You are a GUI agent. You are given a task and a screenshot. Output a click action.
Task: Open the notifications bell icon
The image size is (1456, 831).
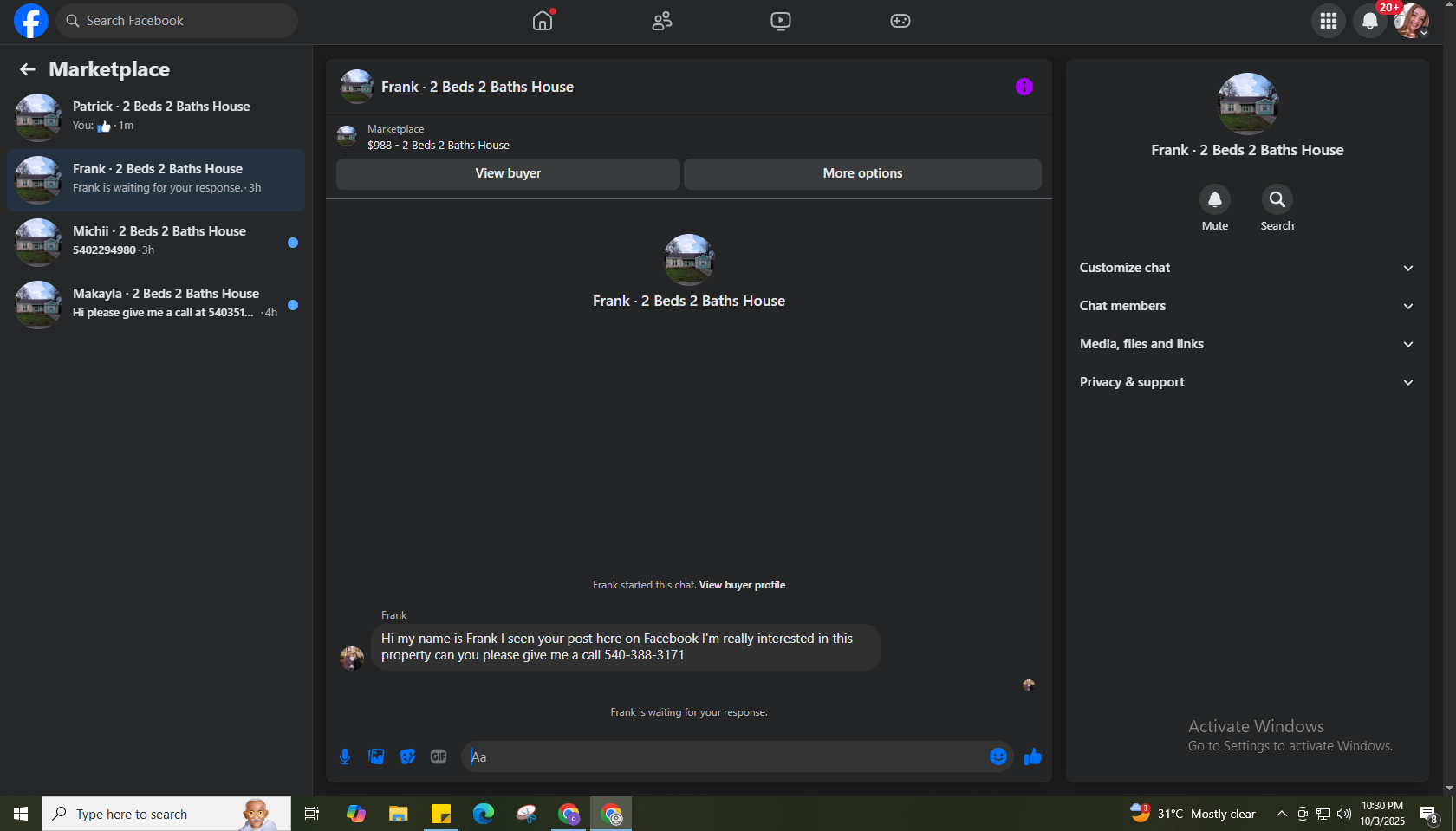coord(1370,21)
